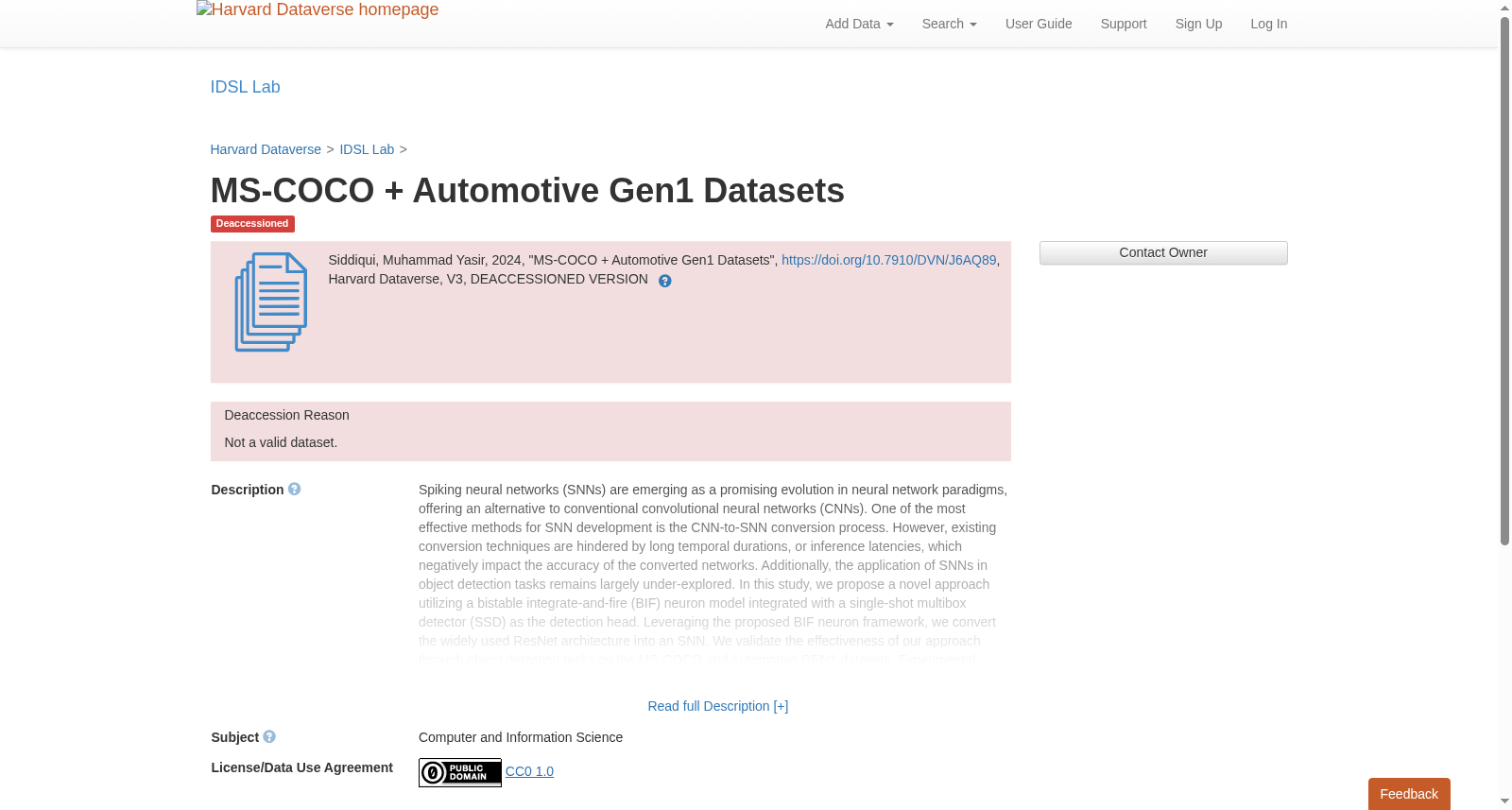1512x810 pixels.
Task: Go to Sign Up page
Action: [1198, 24]
